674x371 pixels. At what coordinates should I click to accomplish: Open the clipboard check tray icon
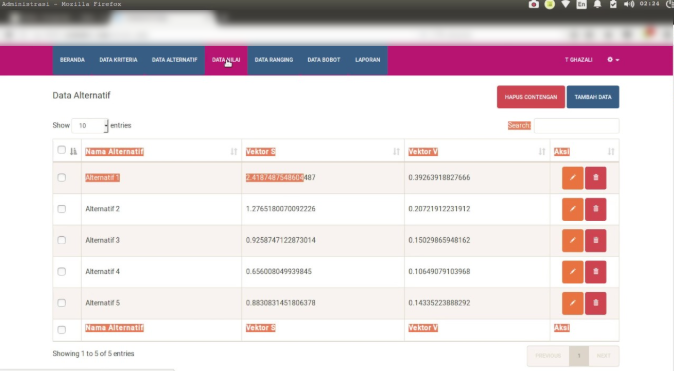pyautogui.click(x=613, y=4)
